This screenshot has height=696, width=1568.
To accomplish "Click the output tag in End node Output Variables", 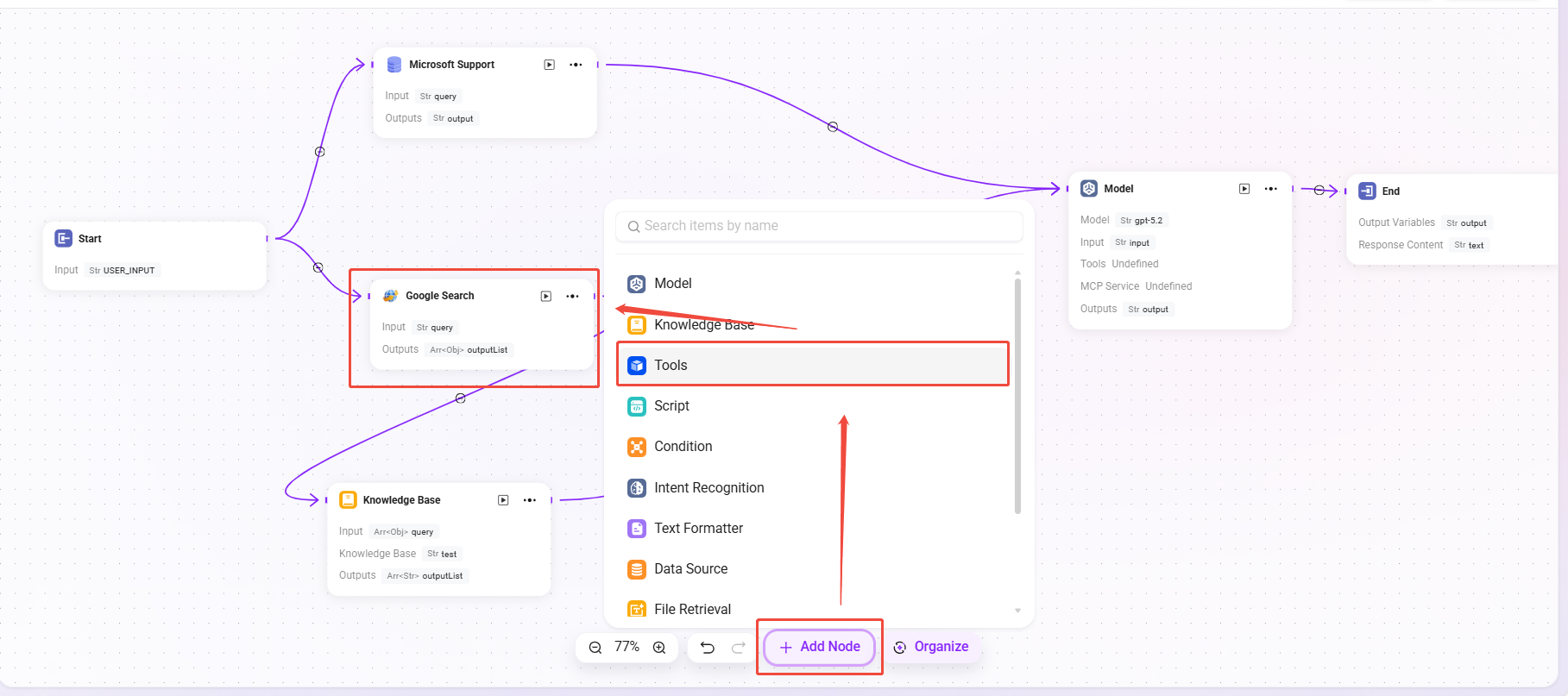I will (1466, 223).
